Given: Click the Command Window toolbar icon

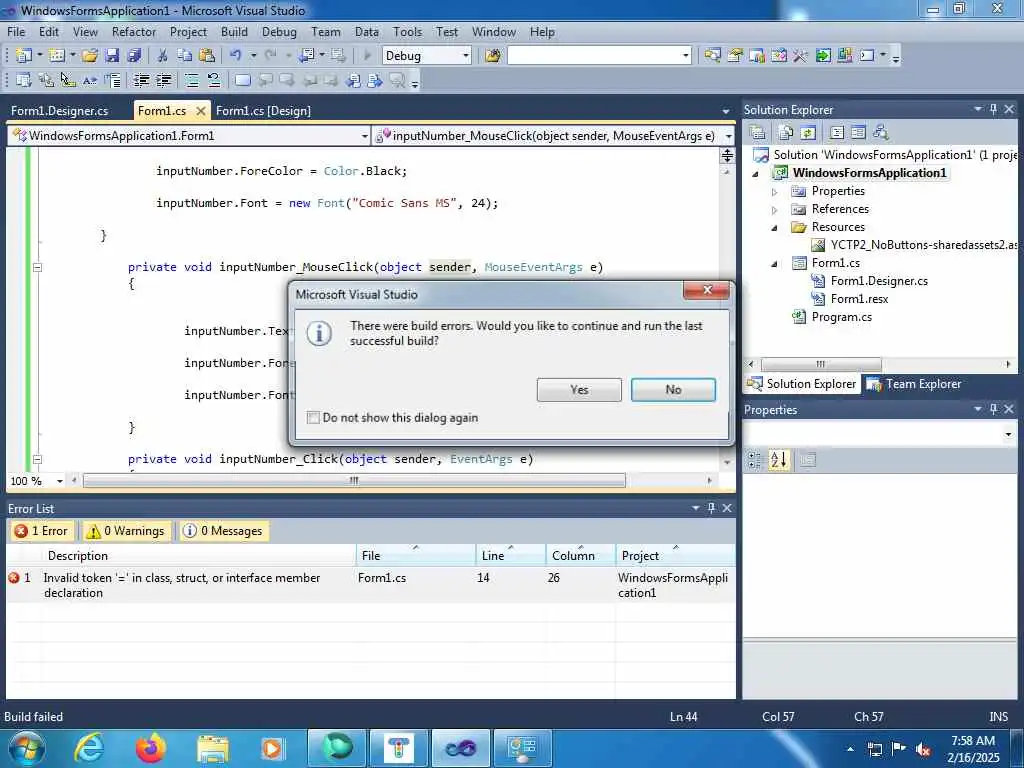Looking at the screenshot, I should [x=867, y=56].
